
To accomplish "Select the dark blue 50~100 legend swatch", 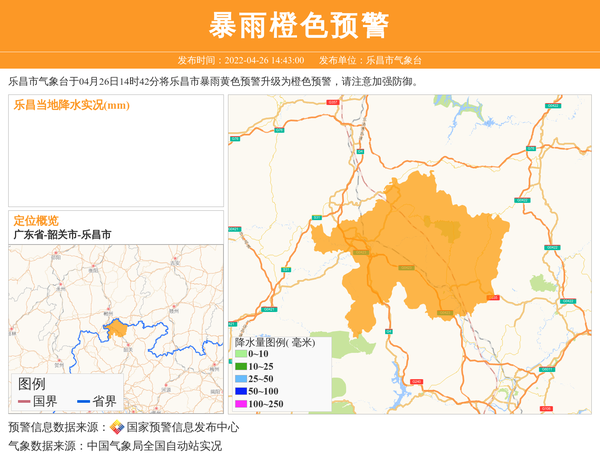I will [x=241, y=391].
